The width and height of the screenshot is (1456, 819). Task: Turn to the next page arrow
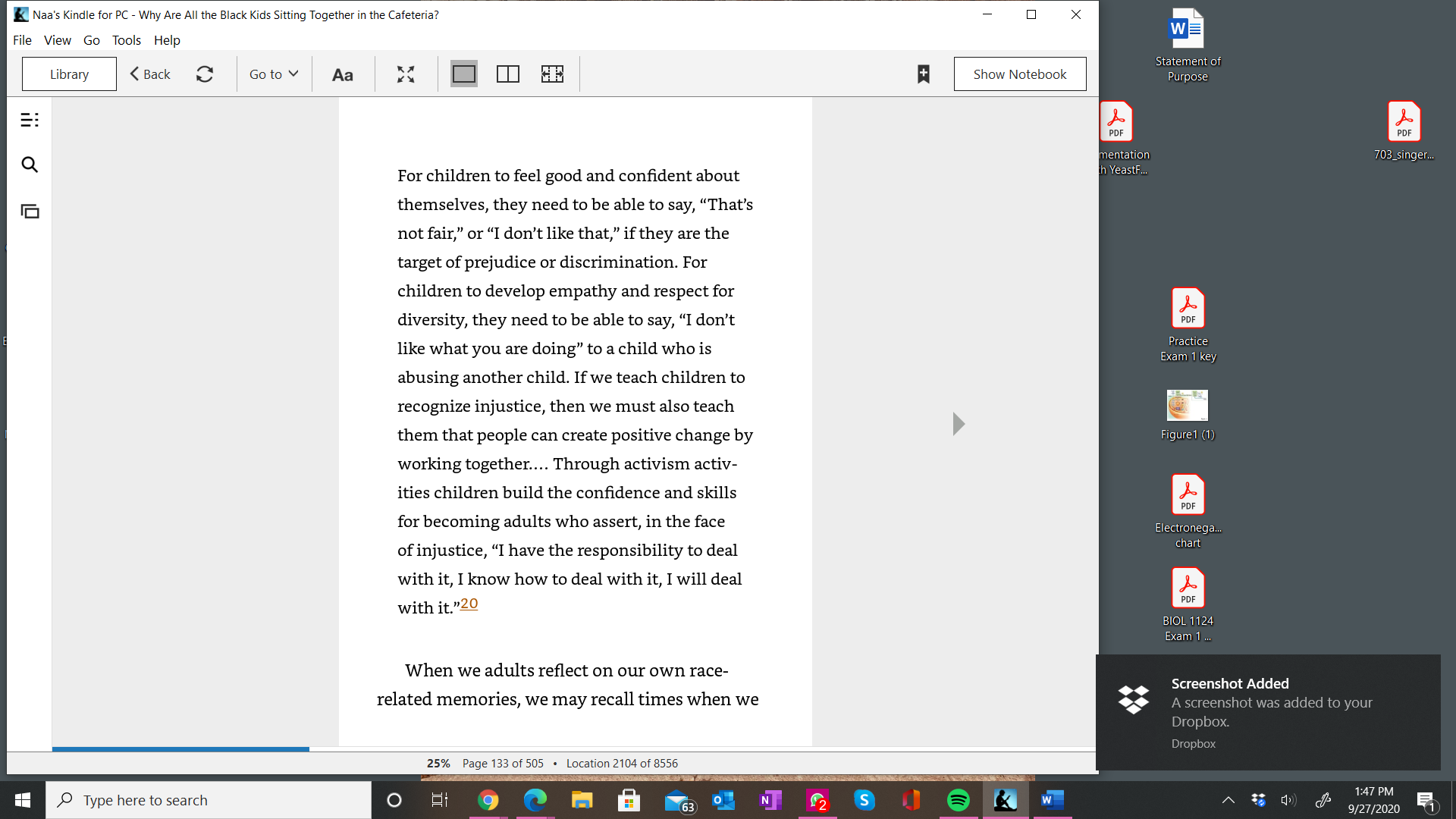[959, 424]
